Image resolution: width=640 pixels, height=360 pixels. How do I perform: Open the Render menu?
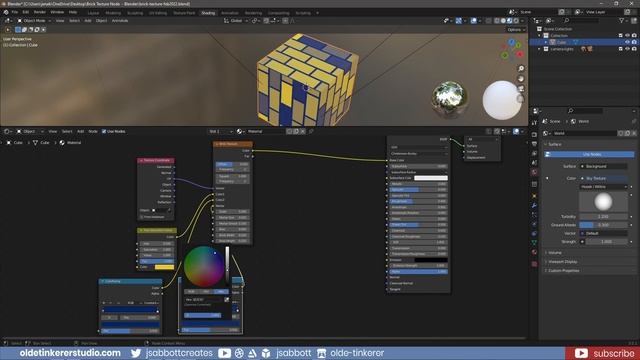(x=40, y=13)
